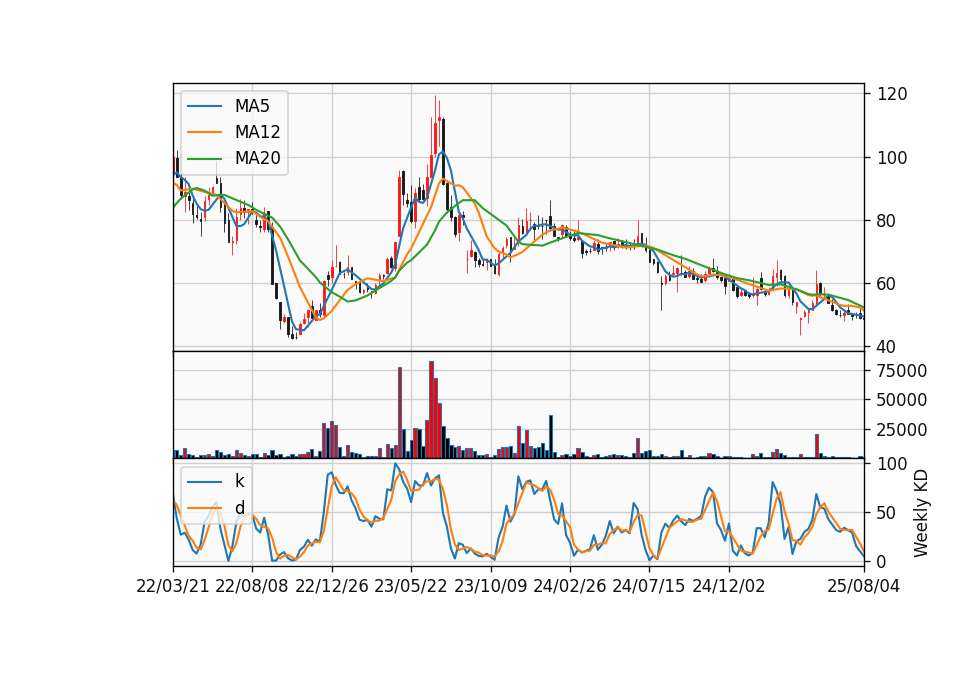This screenshot has width=960, height=690.
Task: Click the 120 price axis label
Action: 892,94
